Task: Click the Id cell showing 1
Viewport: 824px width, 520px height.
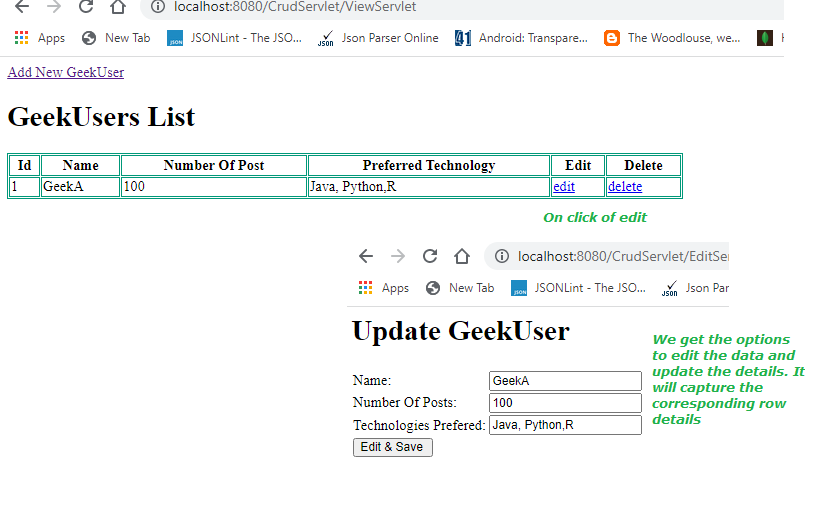Action: pyautogui.click(x=24, y=186)
